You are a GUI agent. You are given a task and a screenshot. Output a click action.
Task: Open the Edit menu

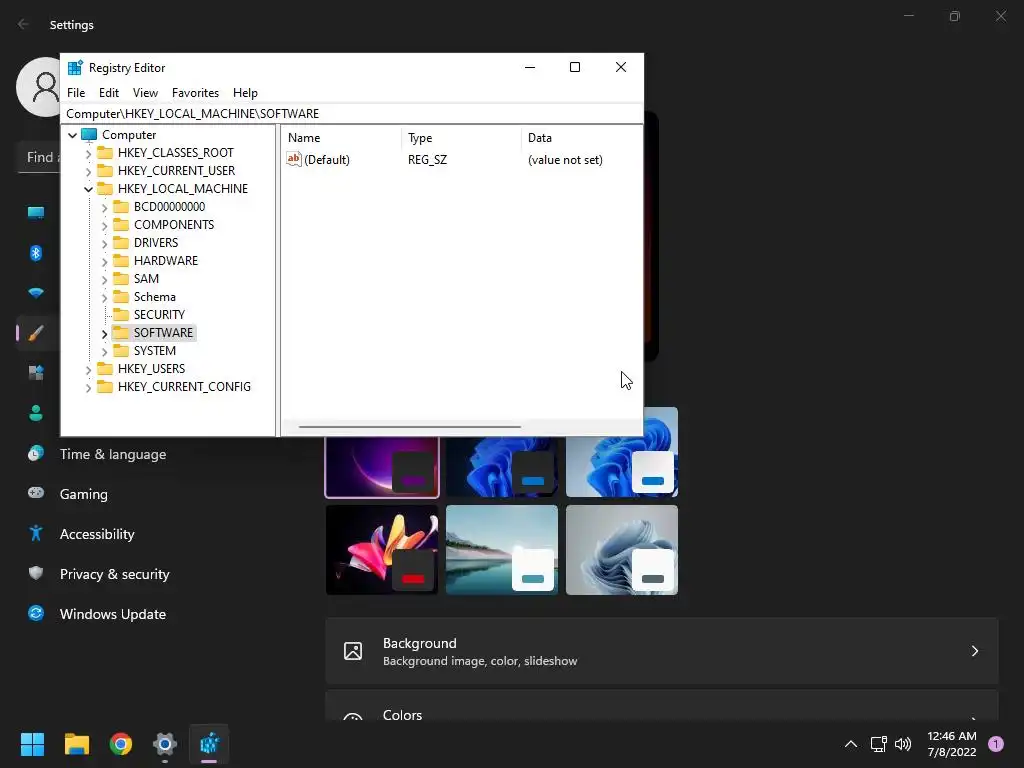(x=108, y=93)
